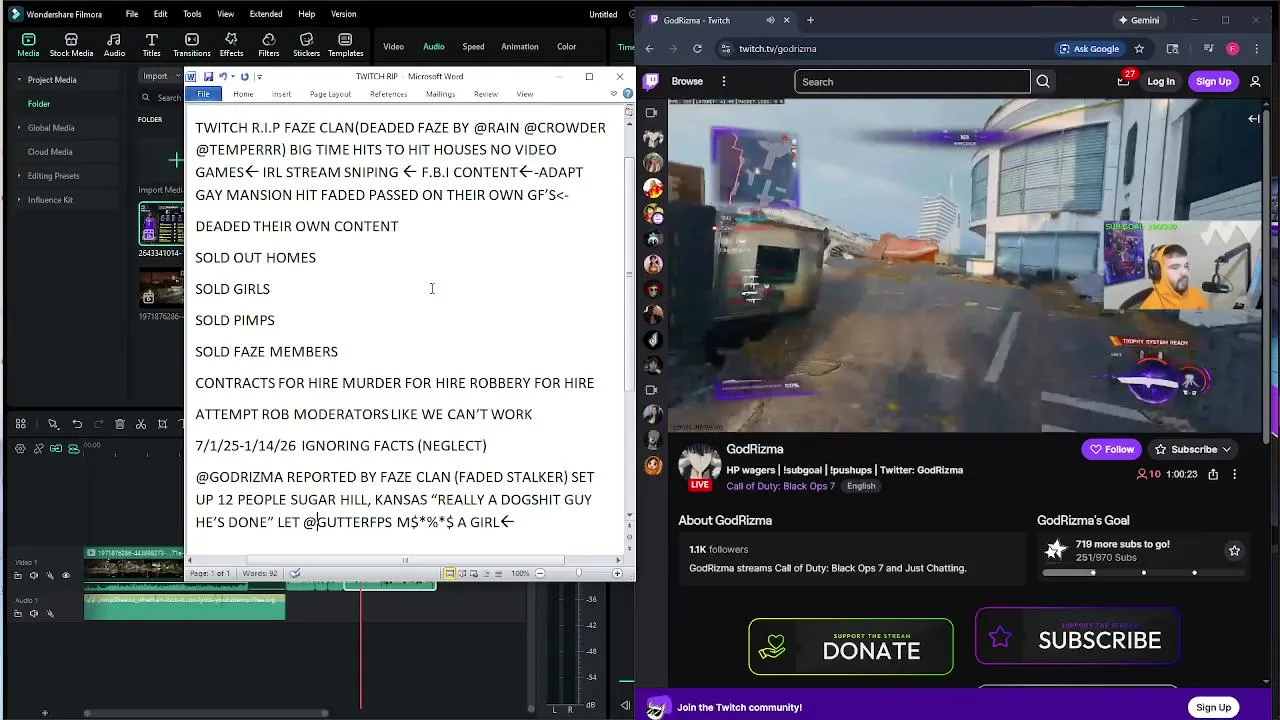Open the Templates panel in Filmora
Screen dimensions: 1280x720
click(345, 45)
